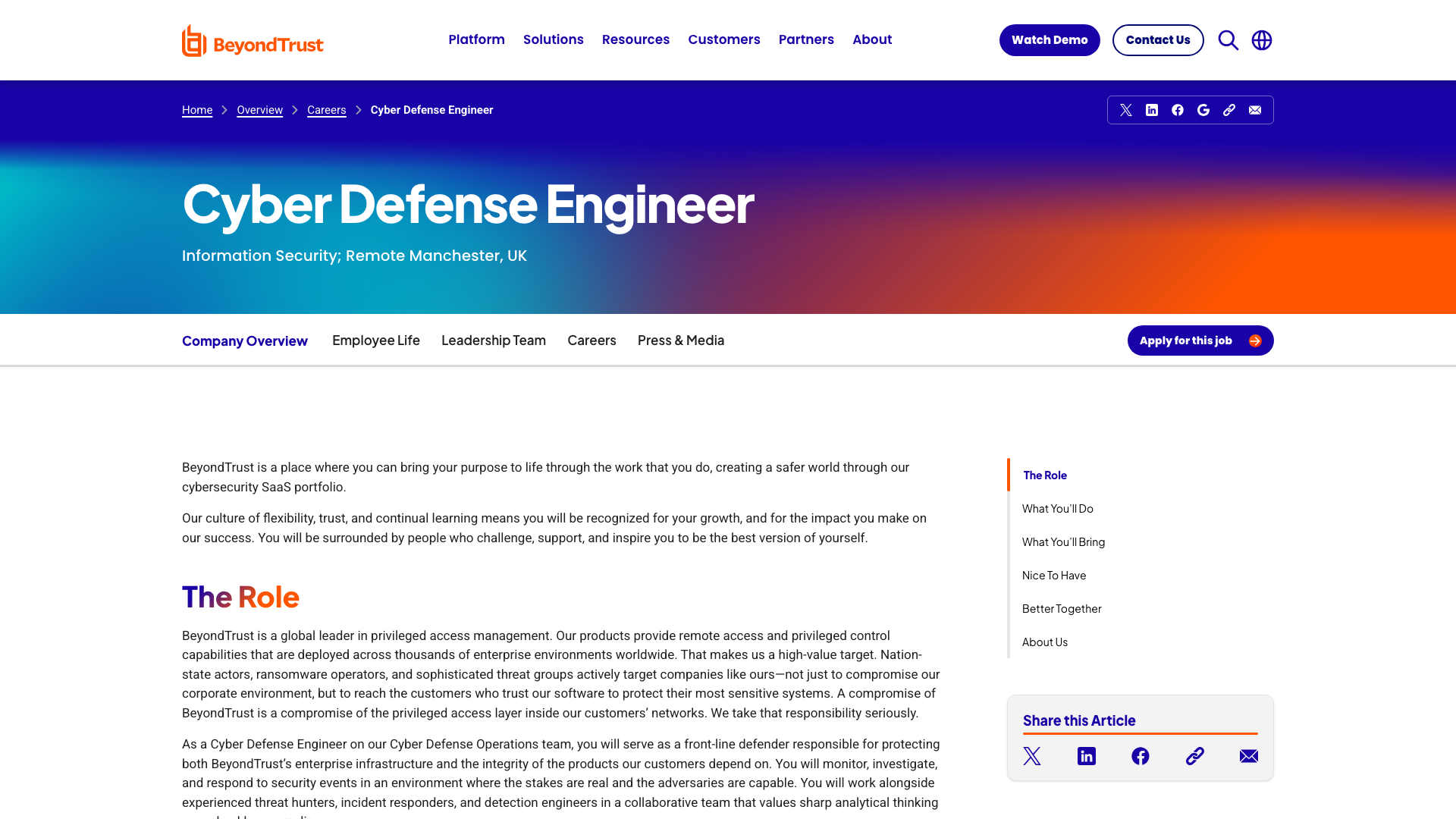Open the Resources menu

pyautogui.click(x=635, y=39)
